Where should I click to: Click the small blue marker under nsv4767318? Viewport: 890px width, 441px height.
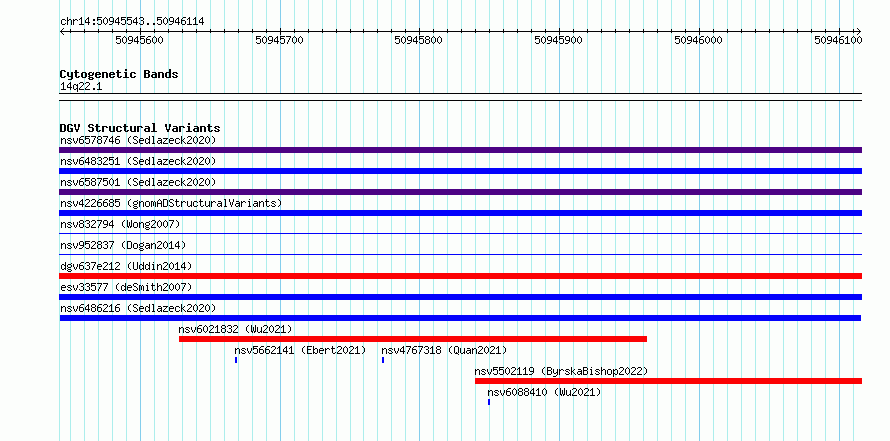383,360
